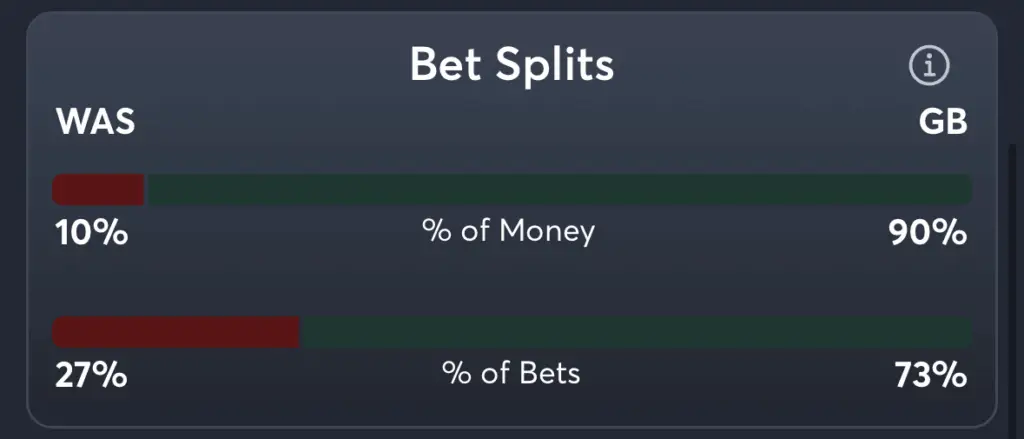The width and height of the screenshot is (1024, 439).
Task: Click divider between red and green money bar
Action: tap(146, 189)
